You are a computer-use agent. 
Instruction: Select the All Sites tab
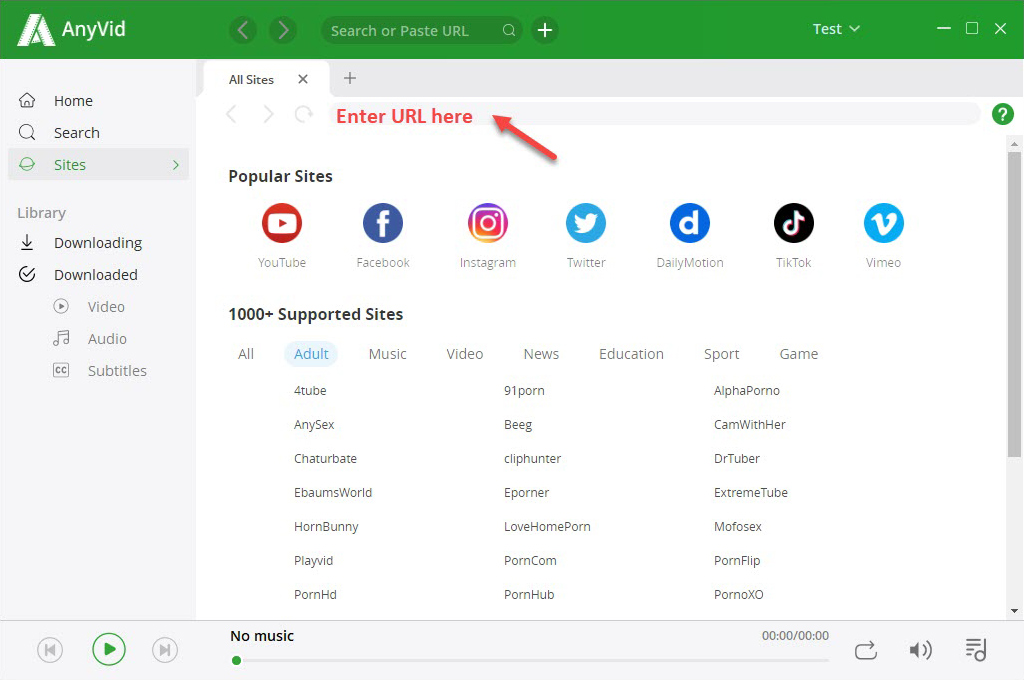(251, 79)
